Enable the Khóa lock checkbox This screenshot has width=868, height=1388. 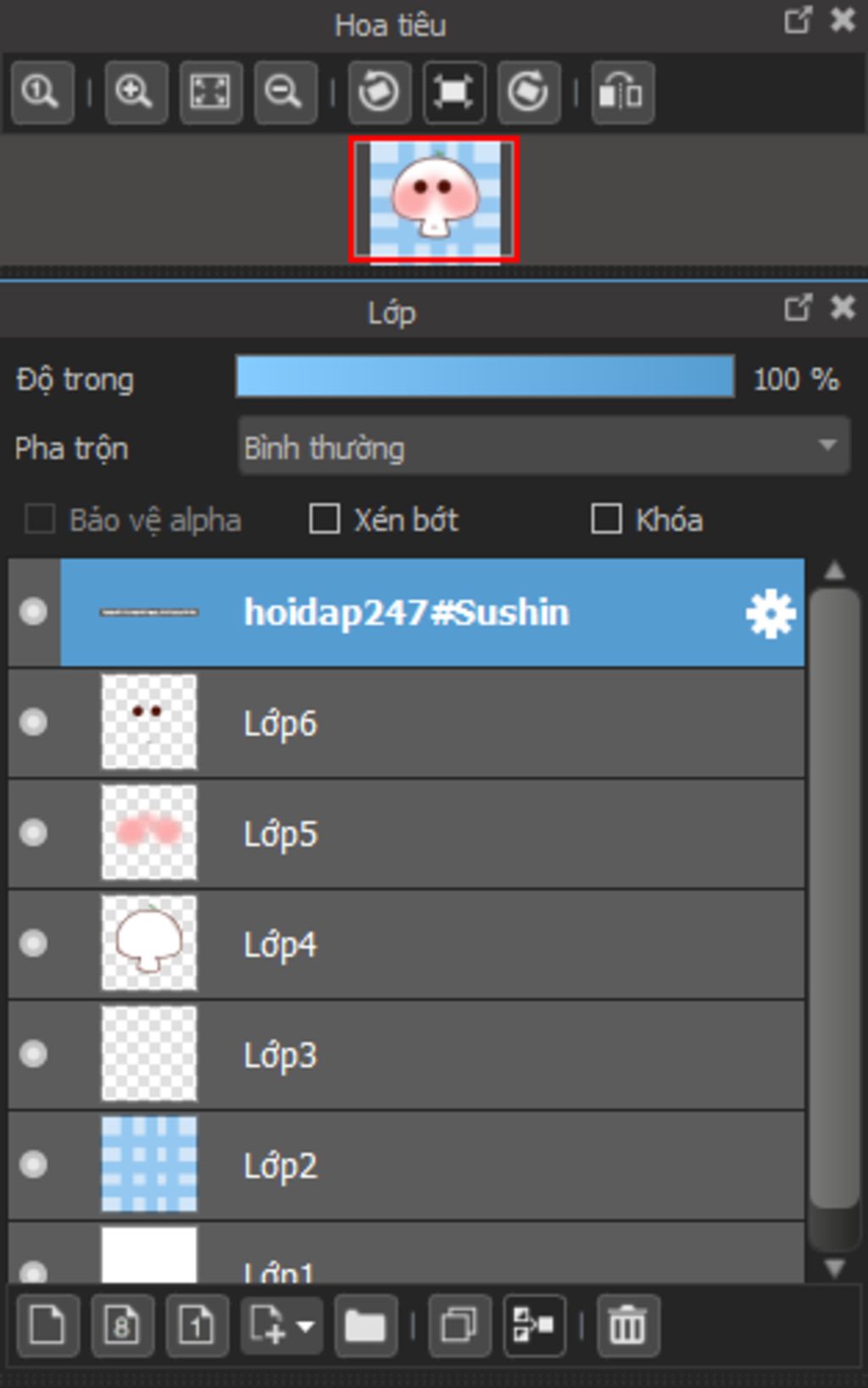[606, 518]
